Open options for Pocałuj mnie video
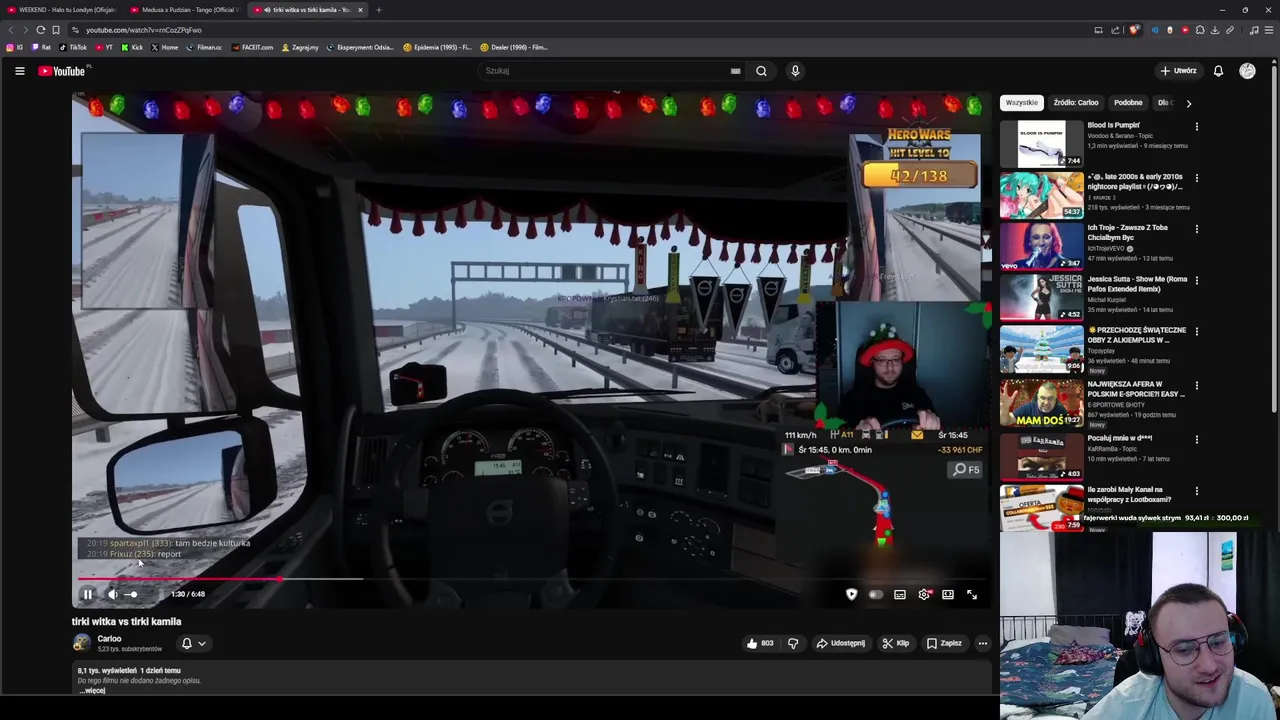The height and width of the screenshot is (720, 1280). [1196, 439]
